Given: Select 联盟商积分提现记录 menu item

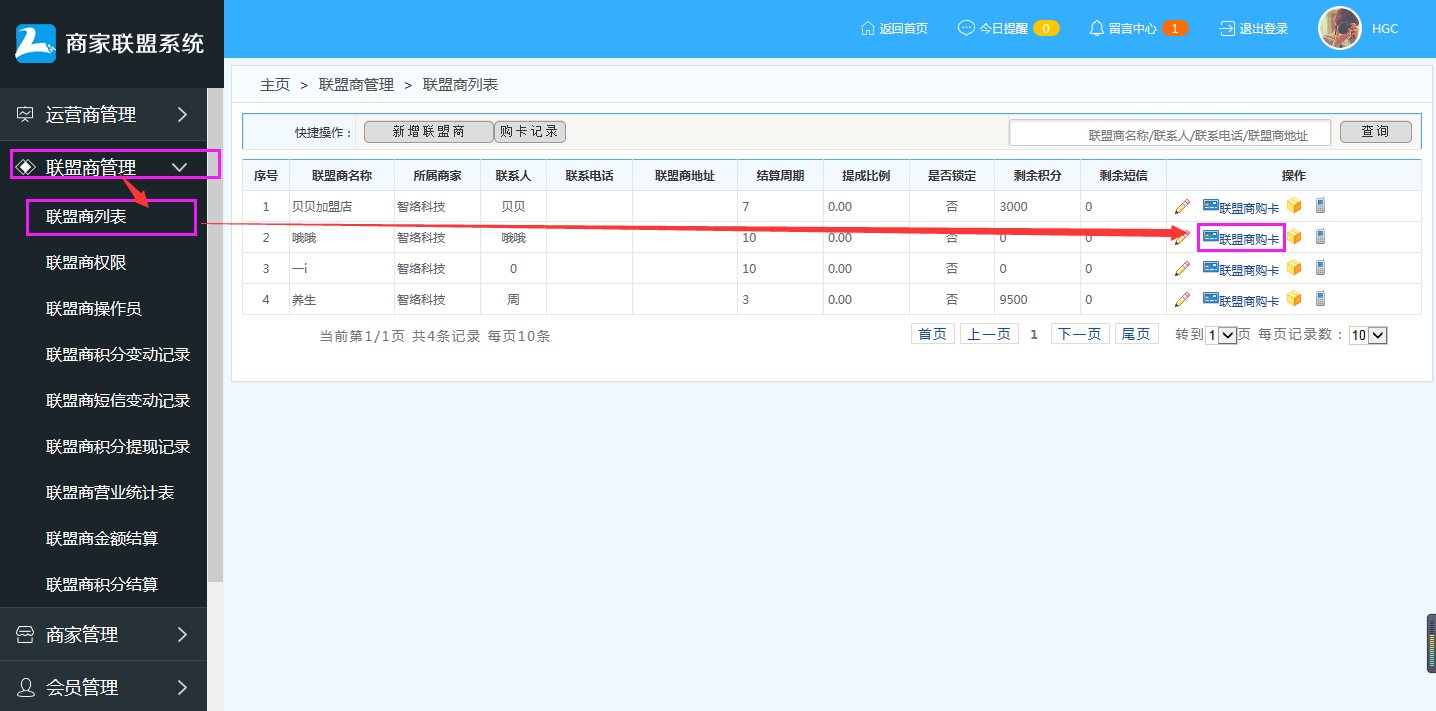Looking at the screenshot, I should (118, 447).
